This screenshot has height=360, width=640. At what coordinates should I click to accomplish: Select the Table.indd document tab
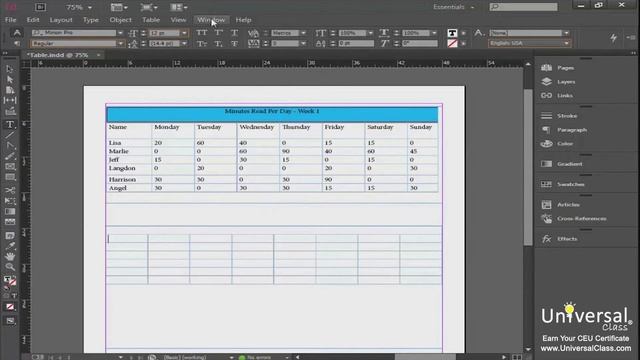pyautogui.click(x=58, y=55)
